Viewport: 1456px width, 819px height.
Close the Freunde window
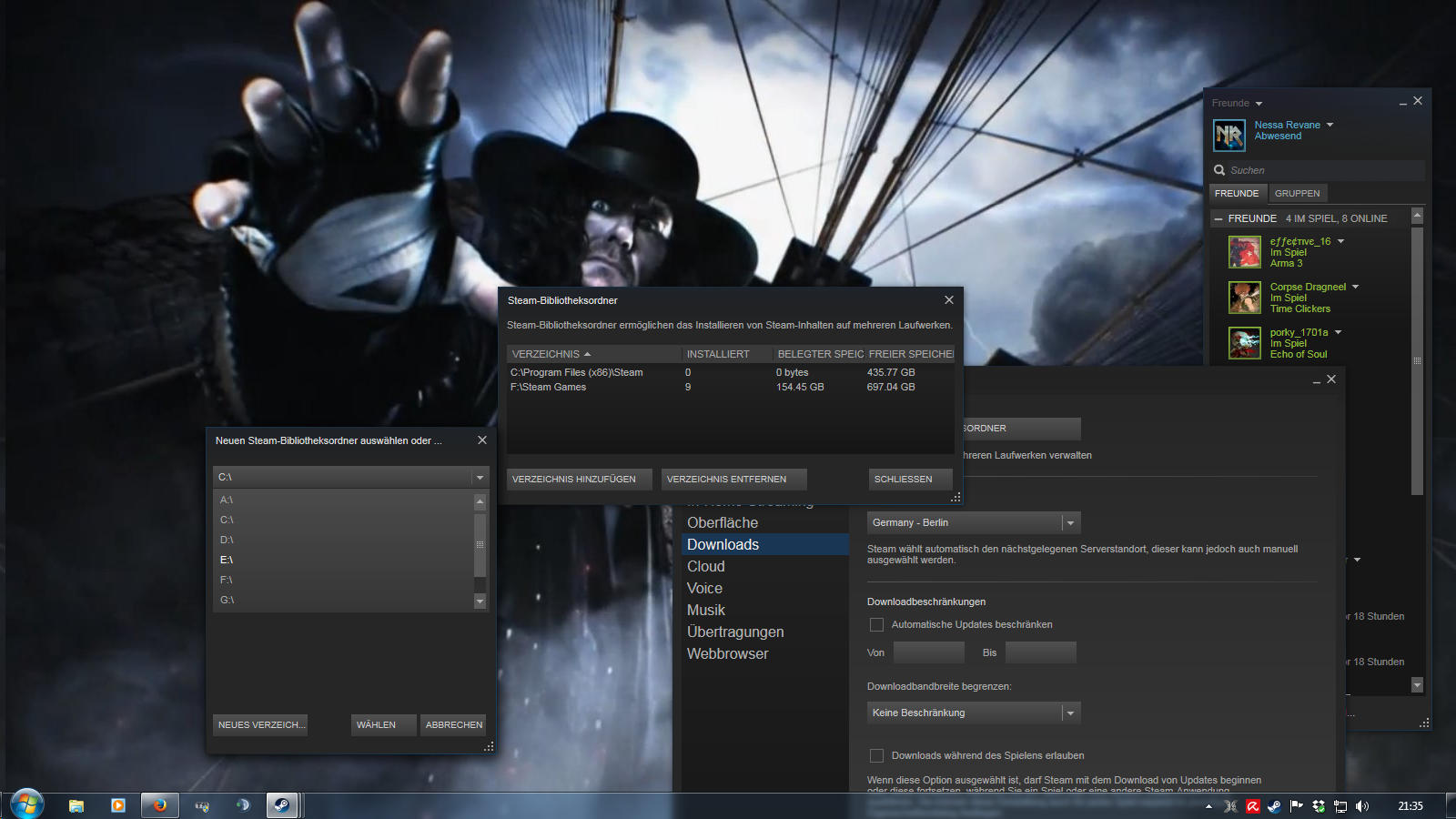point(1418,101)
